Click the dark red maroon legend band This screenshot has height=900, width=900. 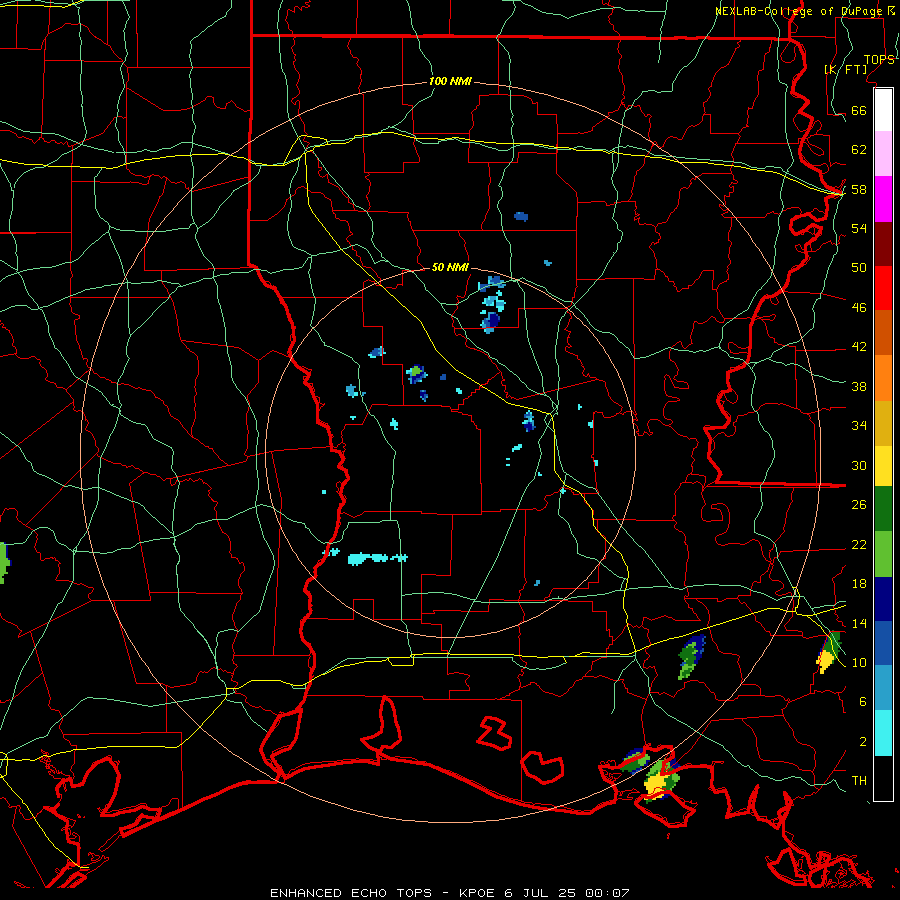tap(883, 244)
